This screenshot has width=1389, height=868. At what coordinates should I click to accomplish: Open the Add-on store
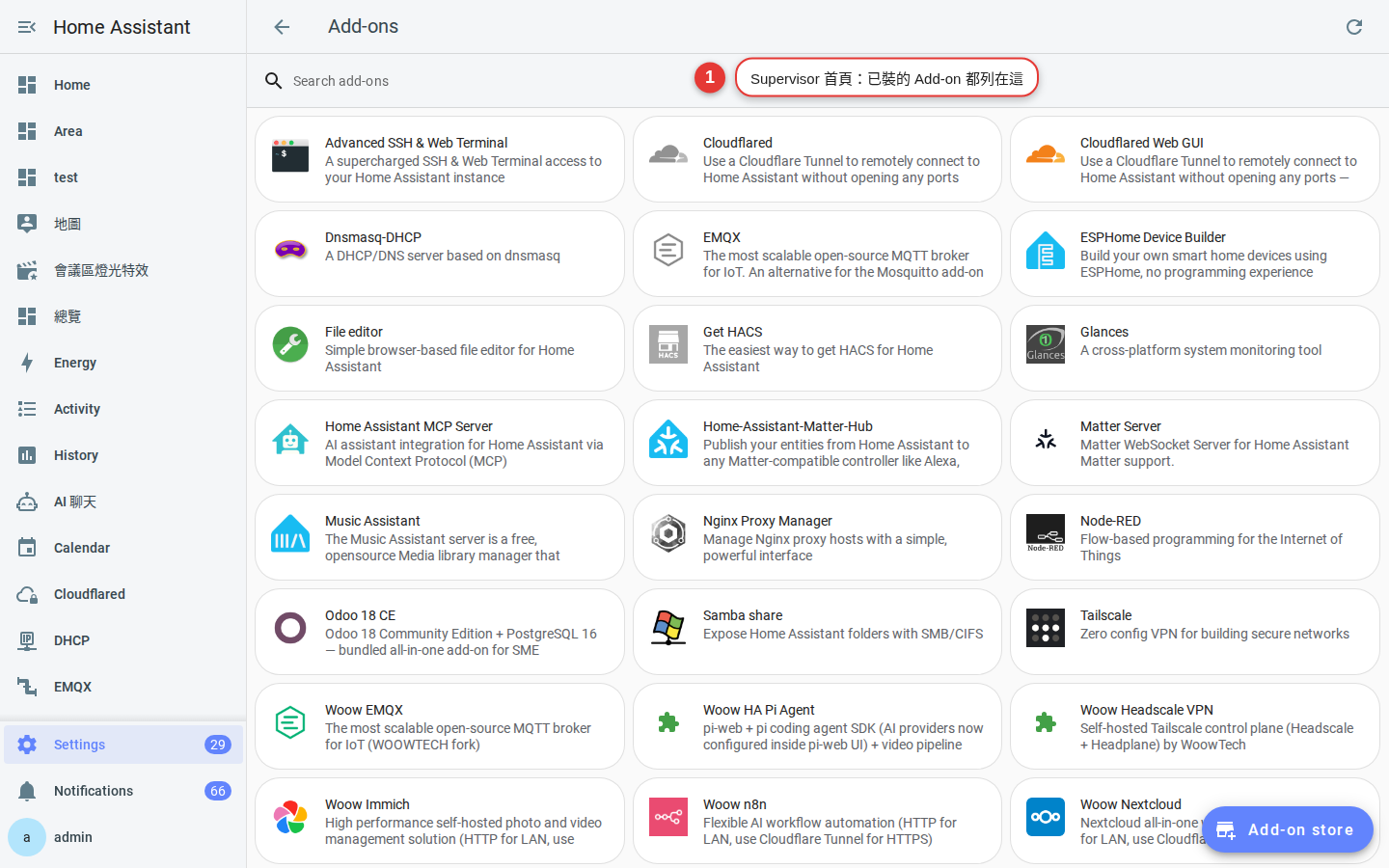click(x=1288, y=829)
